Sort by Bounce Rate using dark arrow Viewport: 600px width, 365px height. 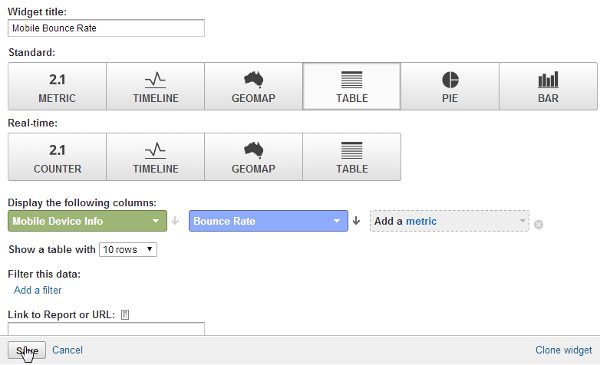[356, 221]
